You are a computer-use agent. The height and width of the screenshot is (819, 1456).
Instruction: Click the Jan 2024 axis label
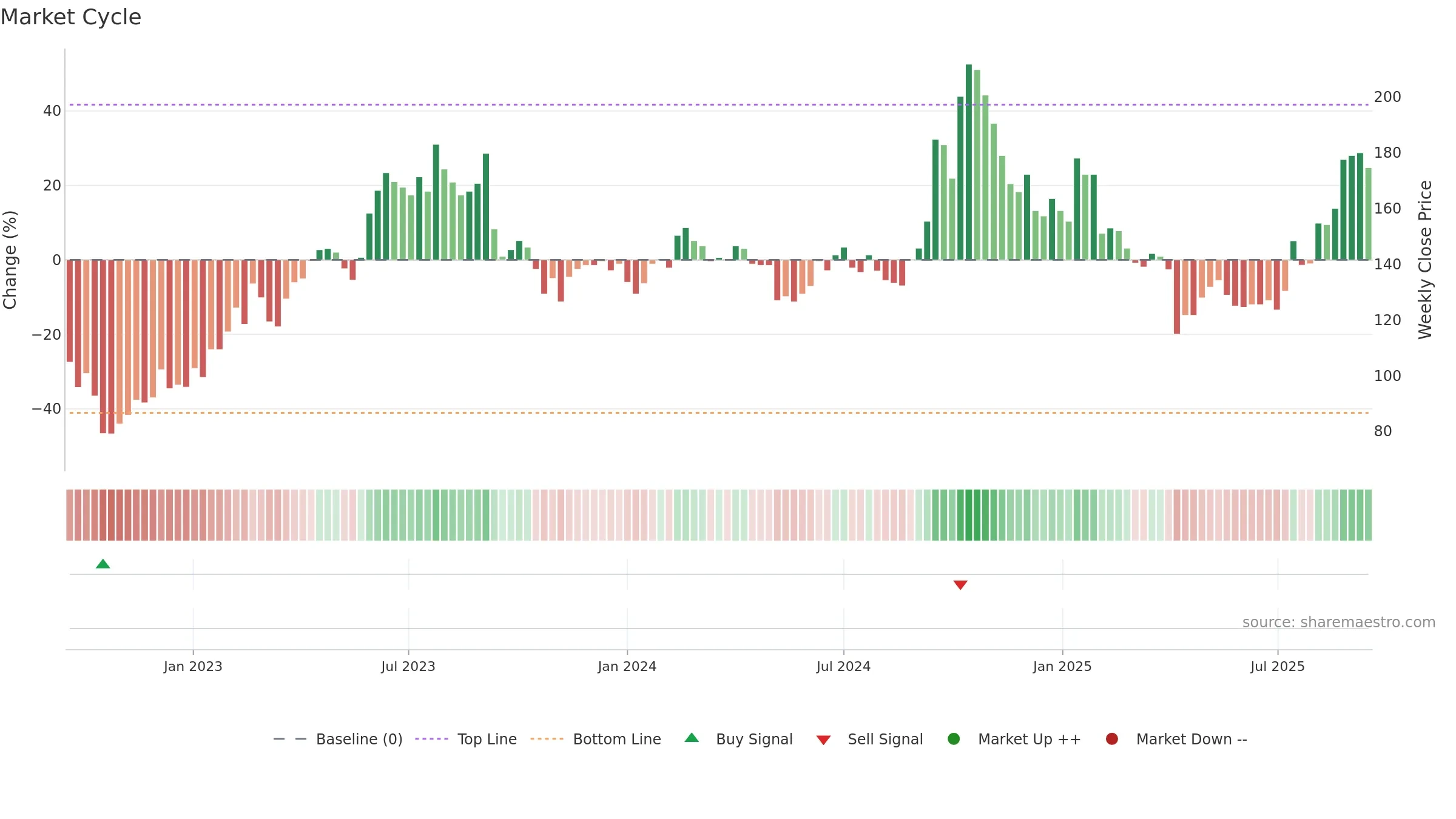(627, 667)
